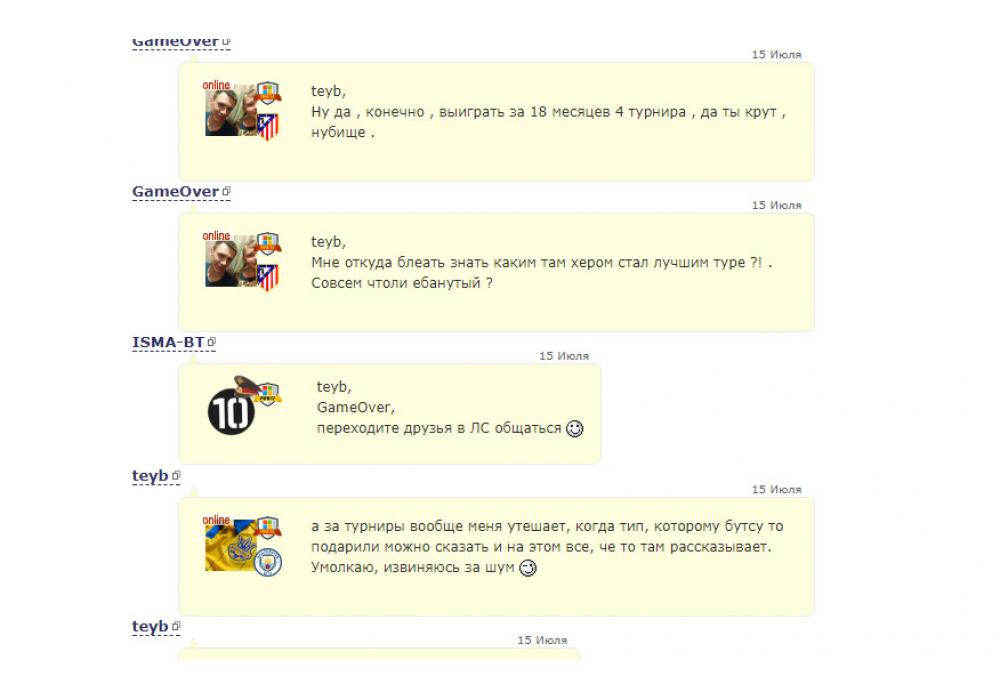Click the Atletico Madrid crest in first post

pos(268,126)
